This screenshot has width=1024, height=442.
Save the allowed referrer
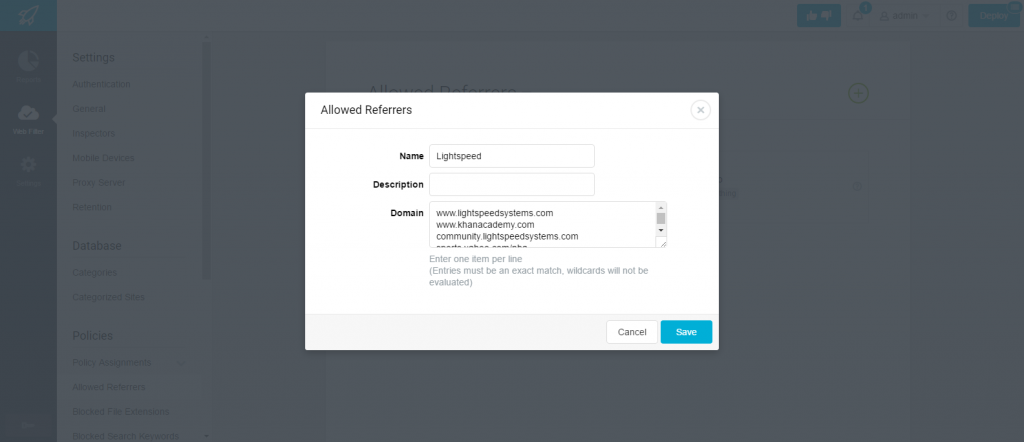click(x=686, y=332)
